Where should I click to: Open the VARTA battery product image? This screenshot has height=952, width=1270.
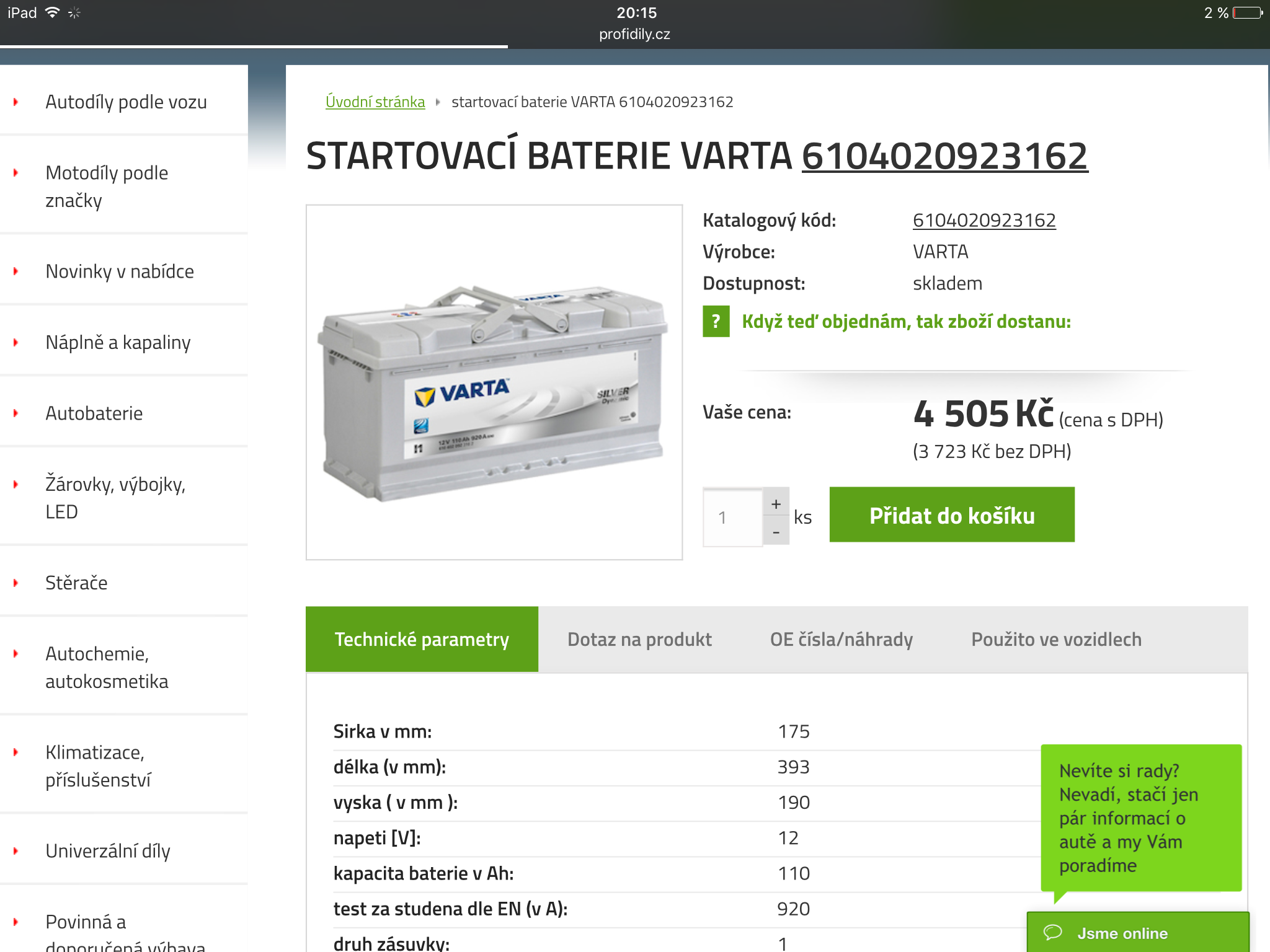[x=494, y=382]
